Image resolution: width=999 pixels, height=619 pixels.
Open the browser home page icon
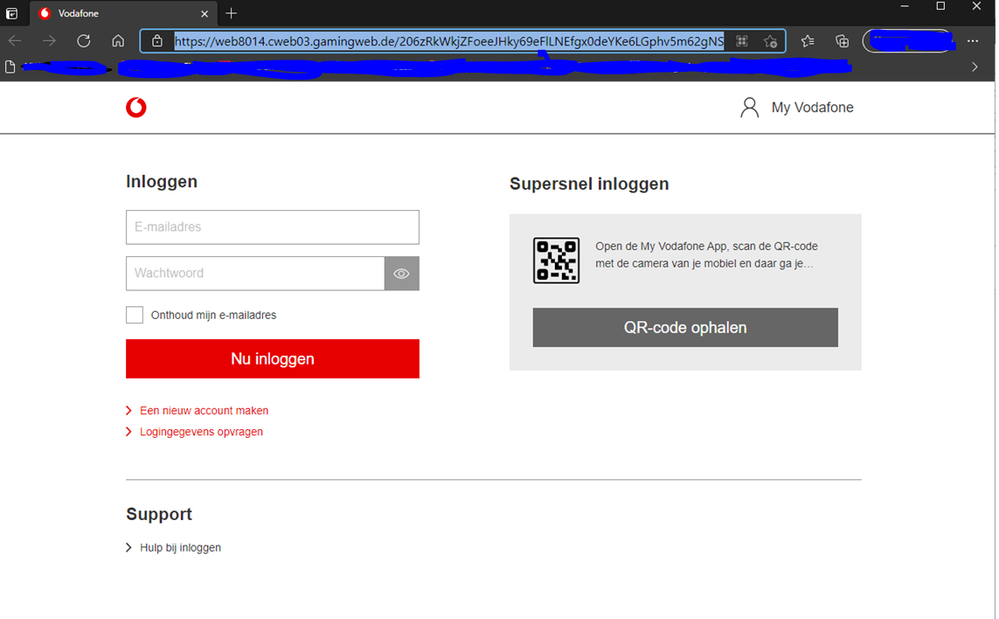pos(118,41)
